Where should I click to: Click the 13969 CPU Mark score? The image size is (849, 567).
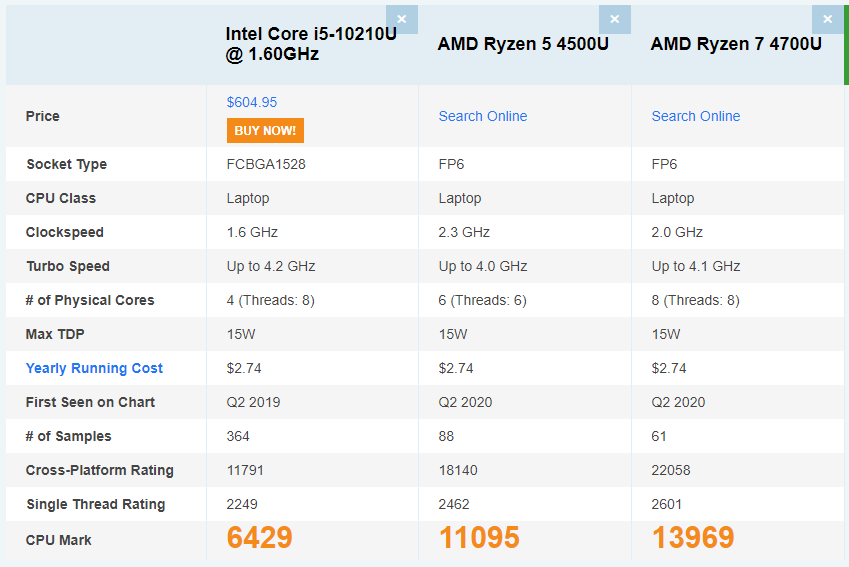pos(693,538)
